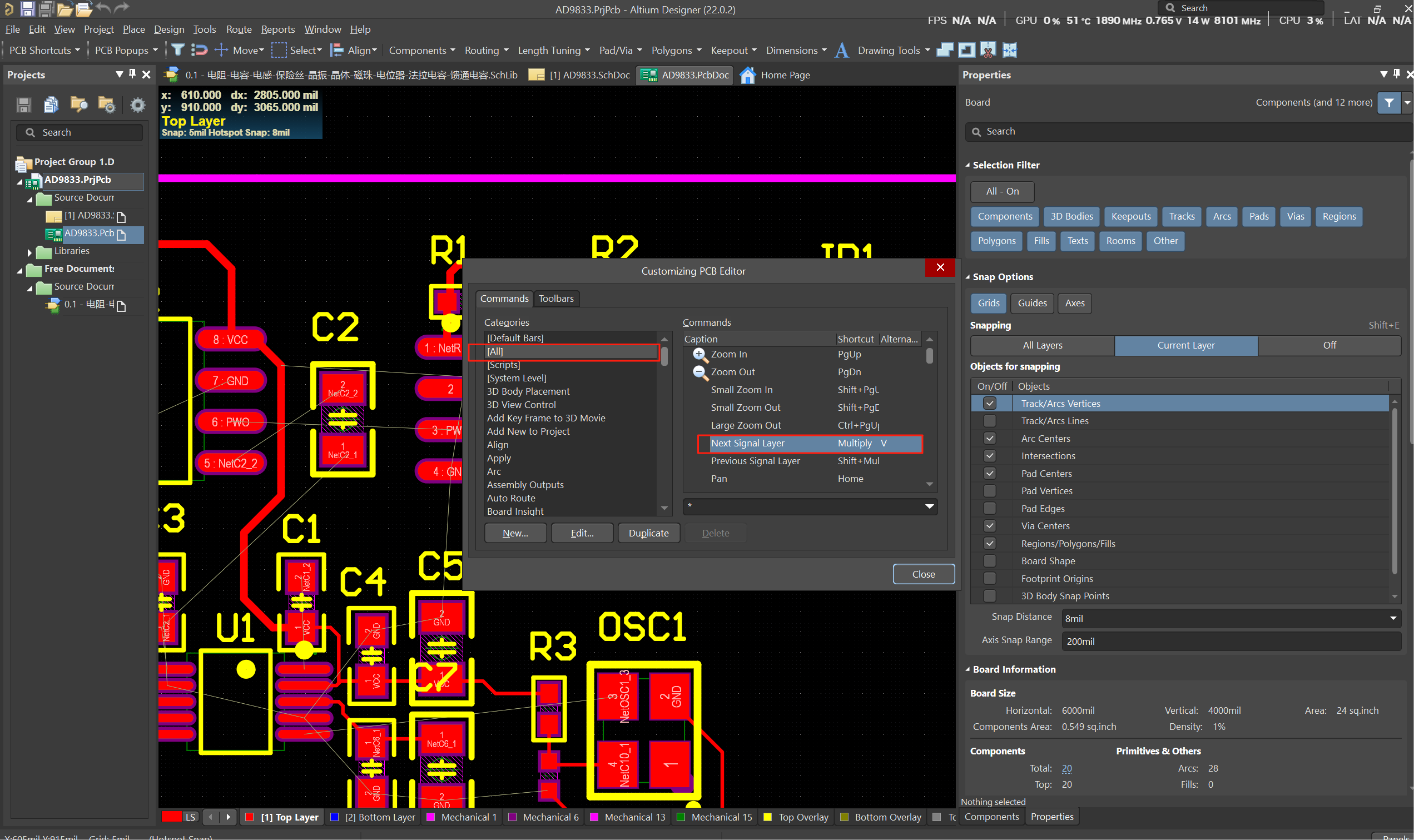The height and width of the screenshot is (840, 1414).
Task: Click the red Top Layer color swatch
Action: (x=249, y=817)
